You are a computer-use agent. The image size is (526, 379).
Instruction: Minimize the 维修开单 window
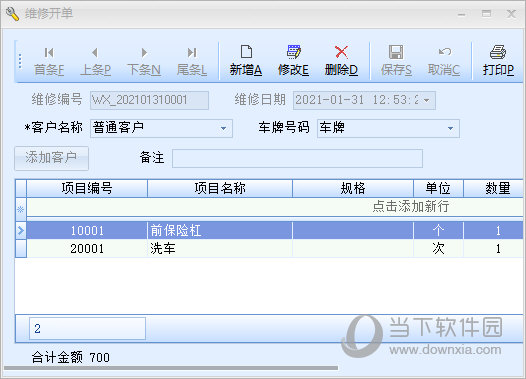[462, 14]
